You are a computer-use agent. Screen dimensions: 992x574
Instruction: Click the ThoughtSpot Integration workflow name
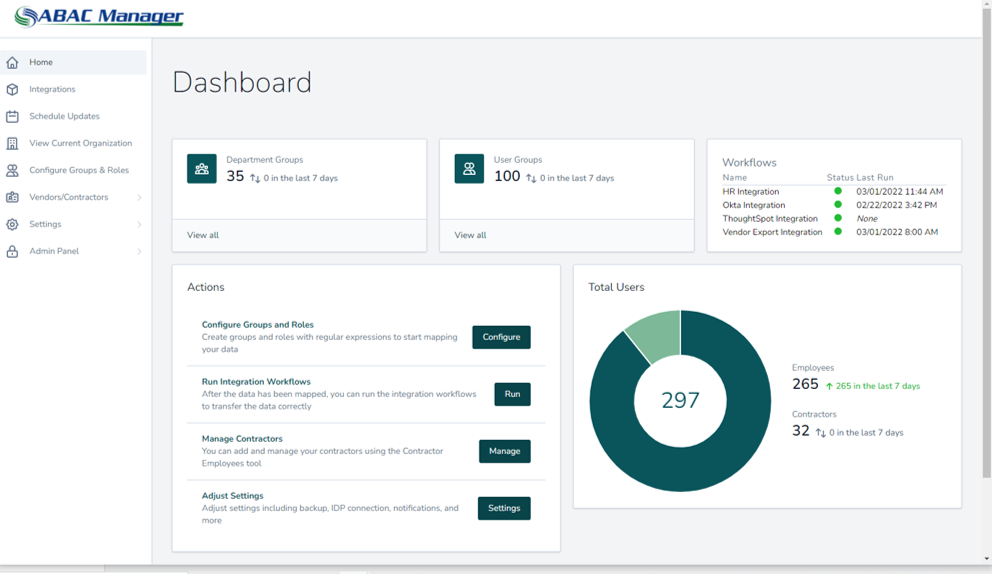click(x=770, y=218)
